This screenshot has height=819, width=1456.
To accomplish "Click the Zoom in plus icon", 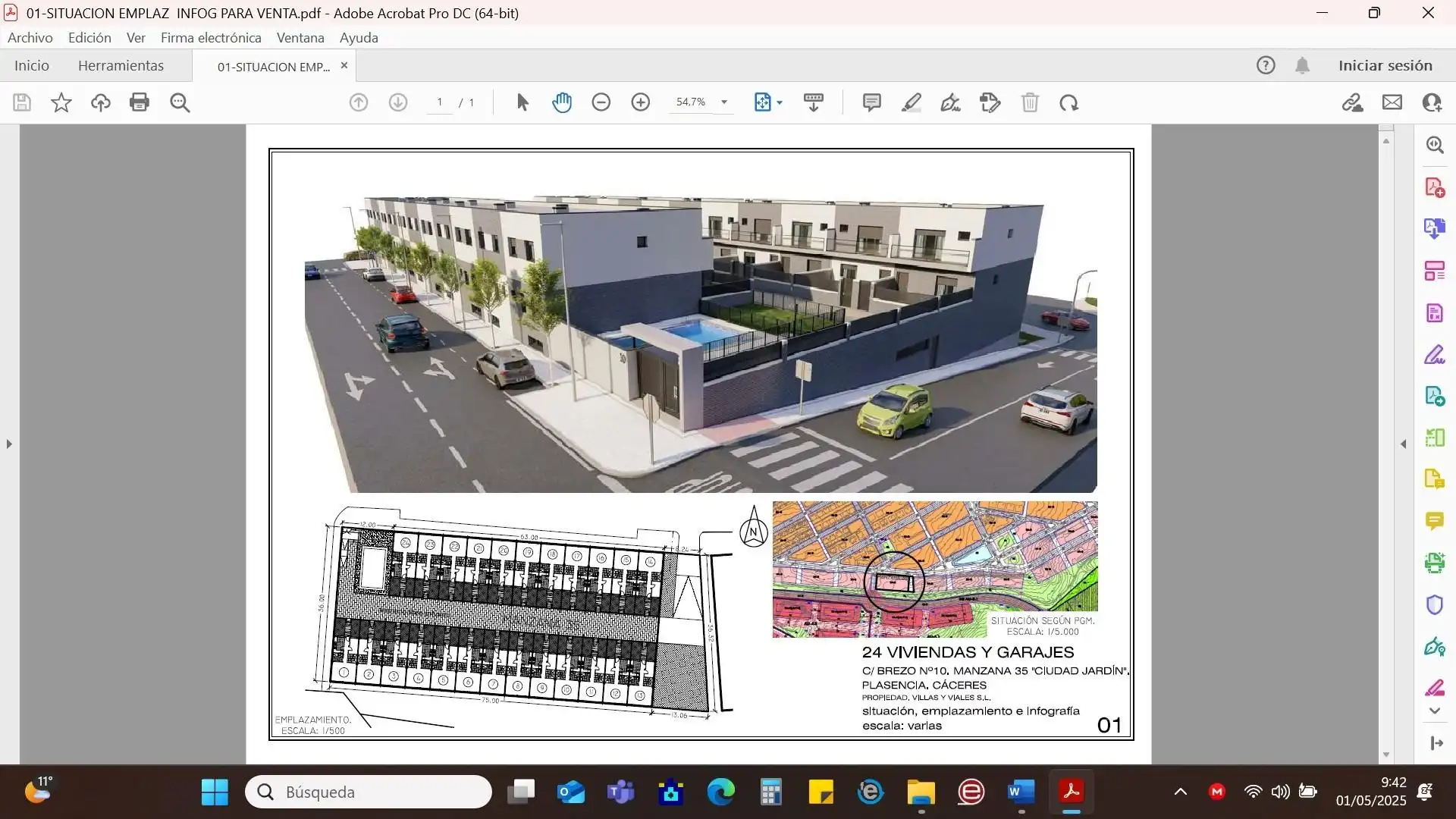I will coord(641,102).
